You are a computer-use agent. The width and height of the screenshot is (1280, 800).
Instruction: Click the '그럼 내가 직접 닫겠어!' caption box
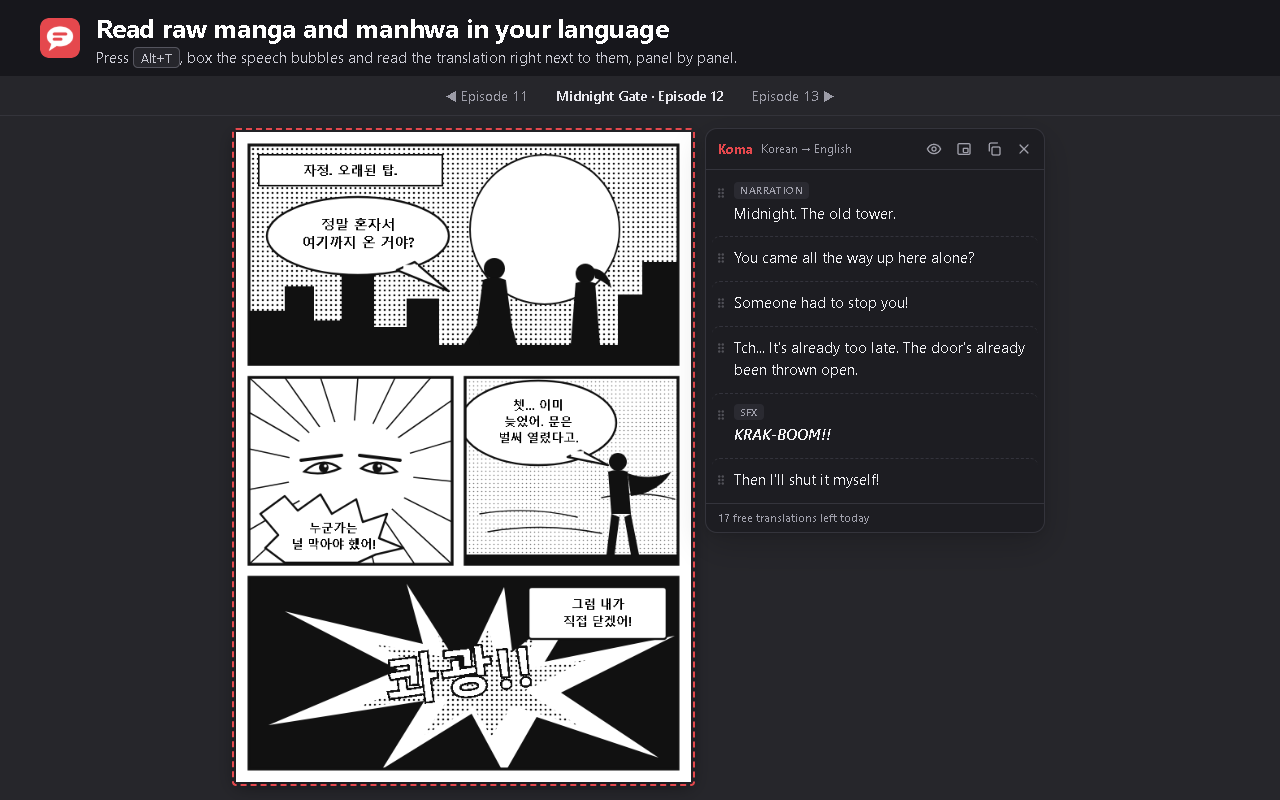click(x=597, y=613)
